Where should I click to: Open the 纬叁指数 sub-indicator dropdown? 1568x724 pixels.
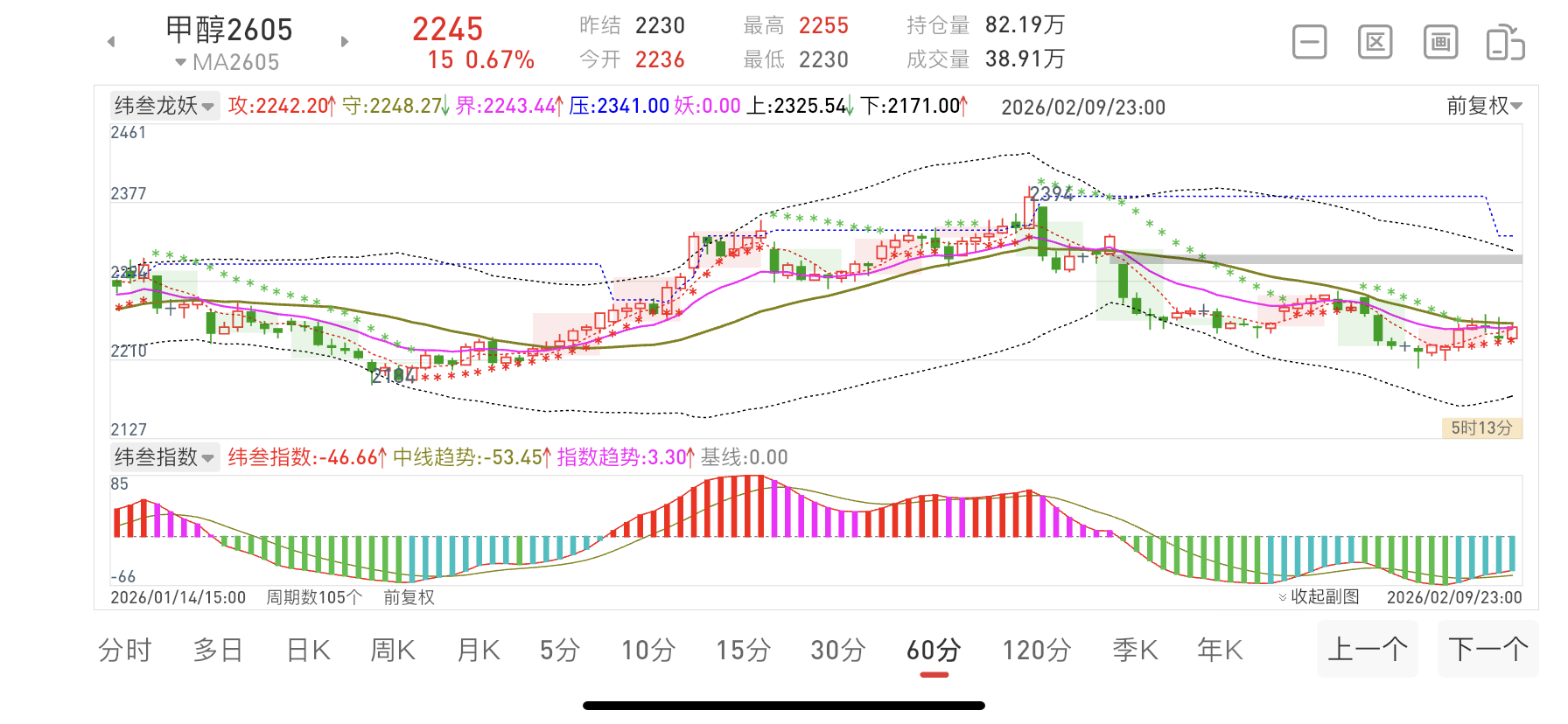[x=164, y=457]
